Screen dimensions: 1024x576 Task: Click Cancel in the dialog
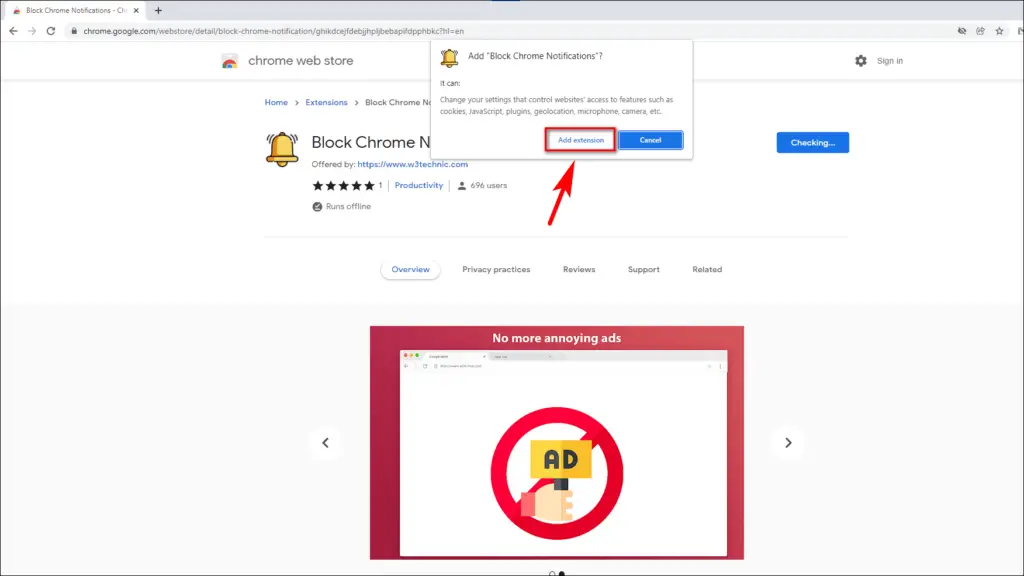[x=650, y=140]
